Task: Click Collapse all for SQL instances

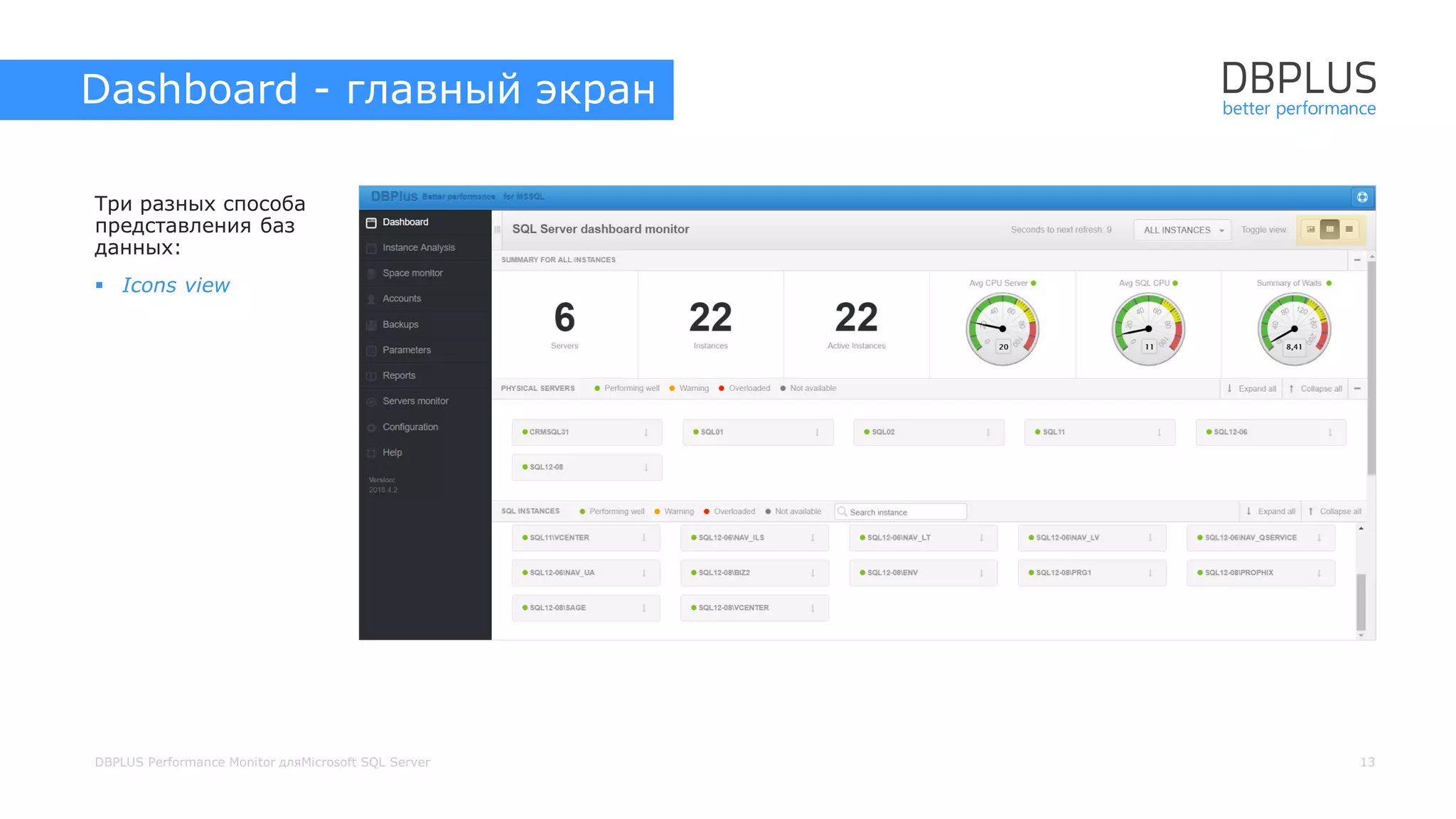Action: coord(1335,512)
